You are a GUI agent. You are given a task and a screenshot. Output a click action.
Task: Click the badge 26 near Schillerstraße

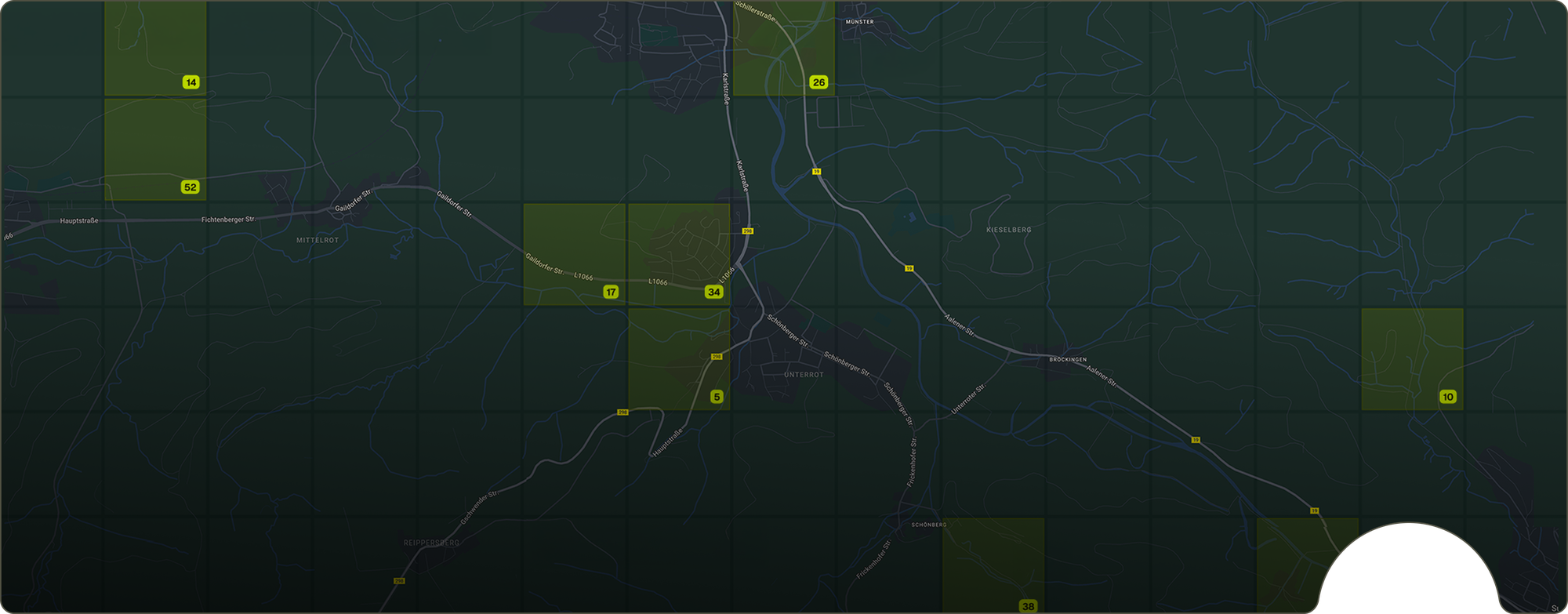[x=818, y=82]
